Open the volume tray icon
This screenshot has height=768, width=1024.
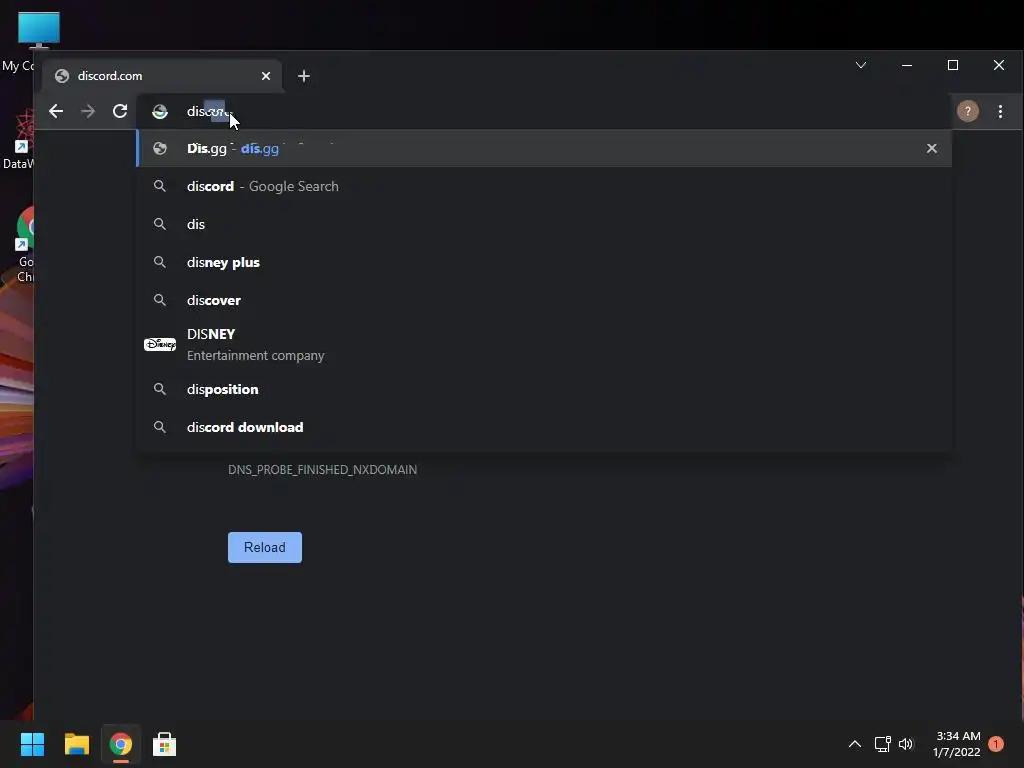pos(906,744)
